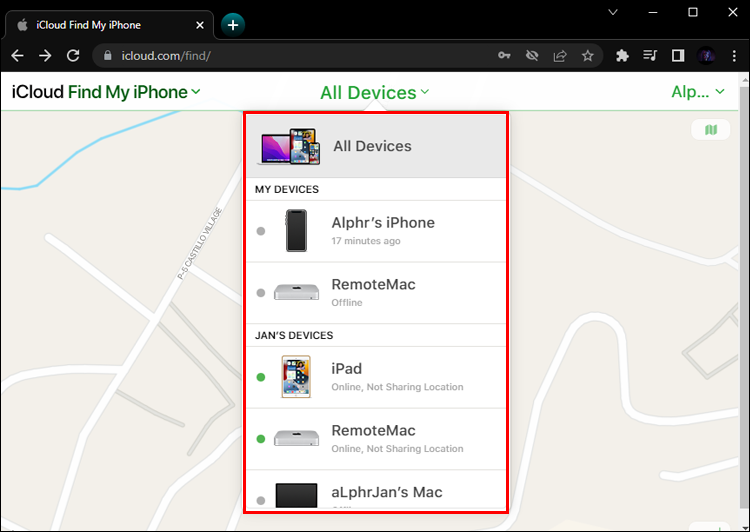Reload the iCloud page
Viewport: 750px width, 532px height.
click(x=73, y=55)
